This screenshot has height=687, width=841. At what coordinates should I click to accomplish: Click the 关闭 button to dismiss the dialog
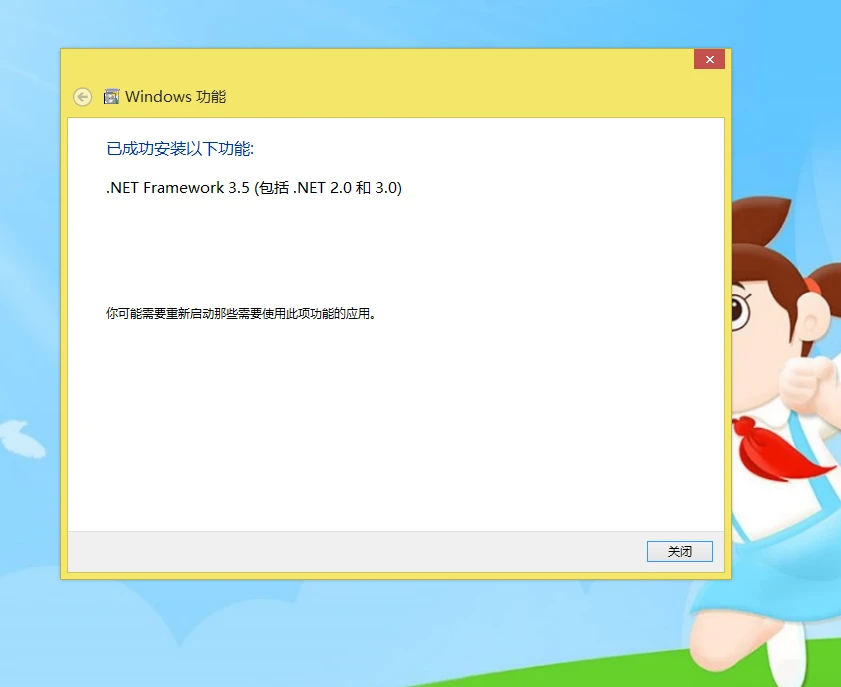click(679, 551)
